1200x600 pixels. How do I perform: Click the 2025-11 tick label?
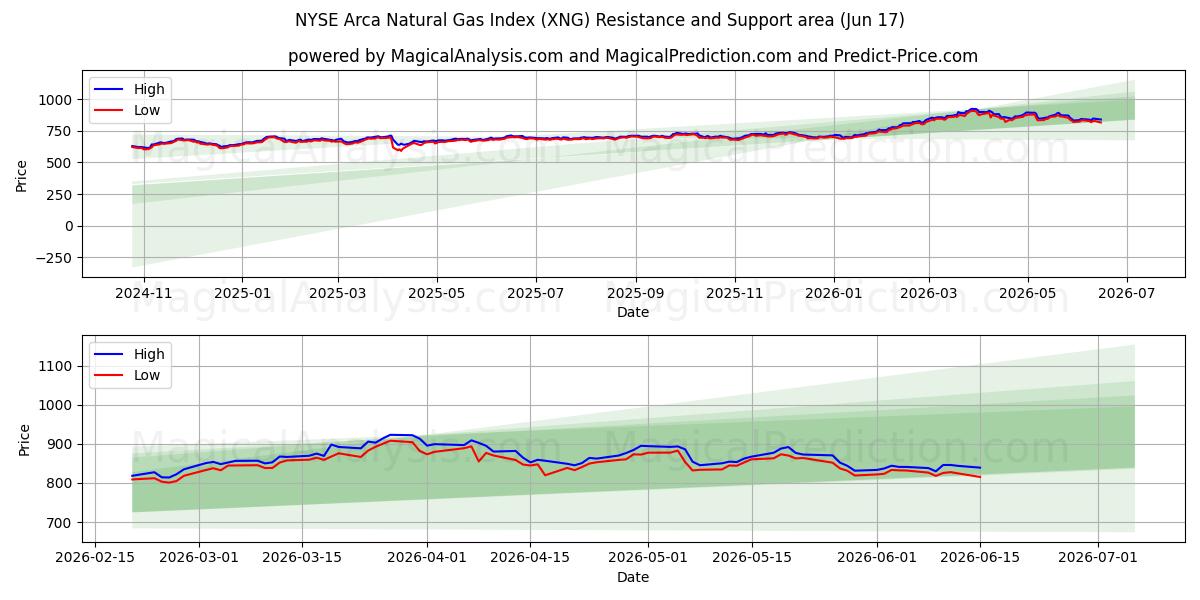[x=734, y=293]
